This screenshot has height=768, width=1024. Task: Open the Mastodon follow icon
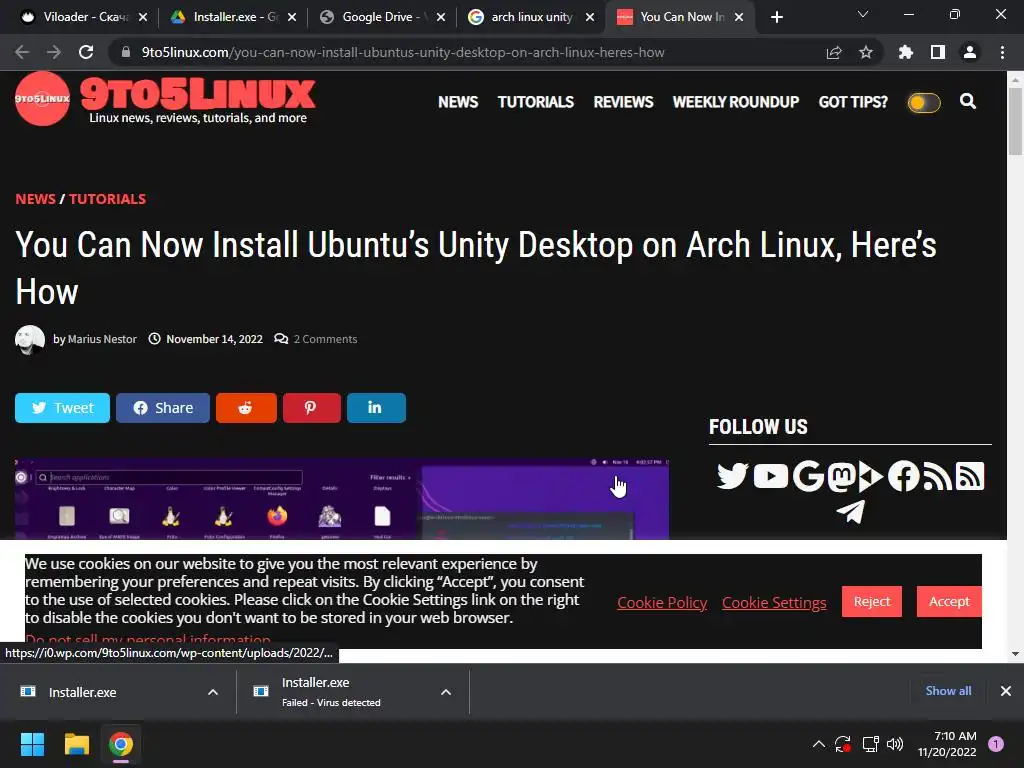click(x=842, y=476)
